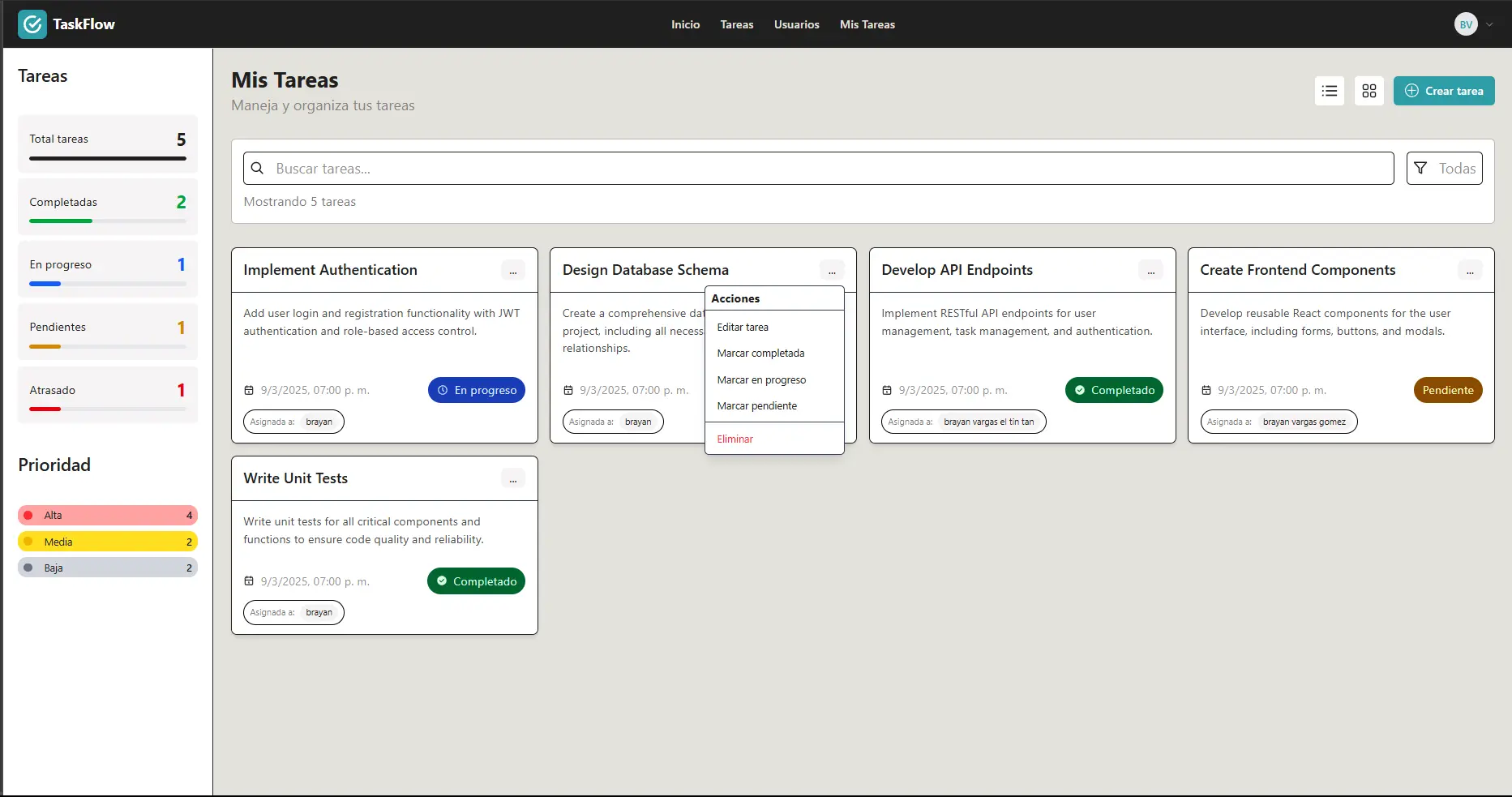Click calendar icon on Create Frontend Components card
The width and height of the screenshot is (1512, 797).
tap(1206, 390)
